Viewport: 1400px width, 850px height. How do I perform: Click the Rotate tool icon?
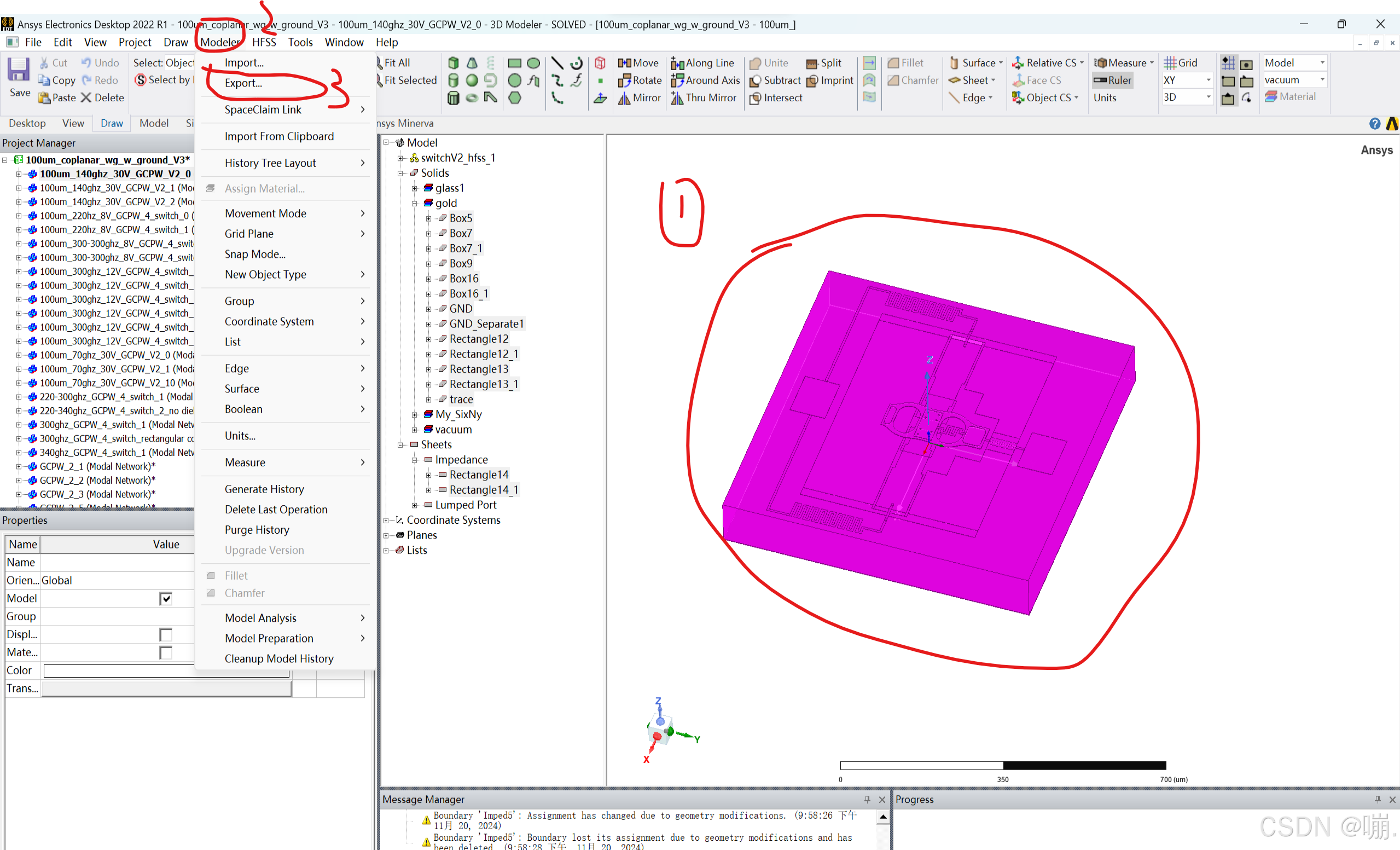[x=624, y=80]
